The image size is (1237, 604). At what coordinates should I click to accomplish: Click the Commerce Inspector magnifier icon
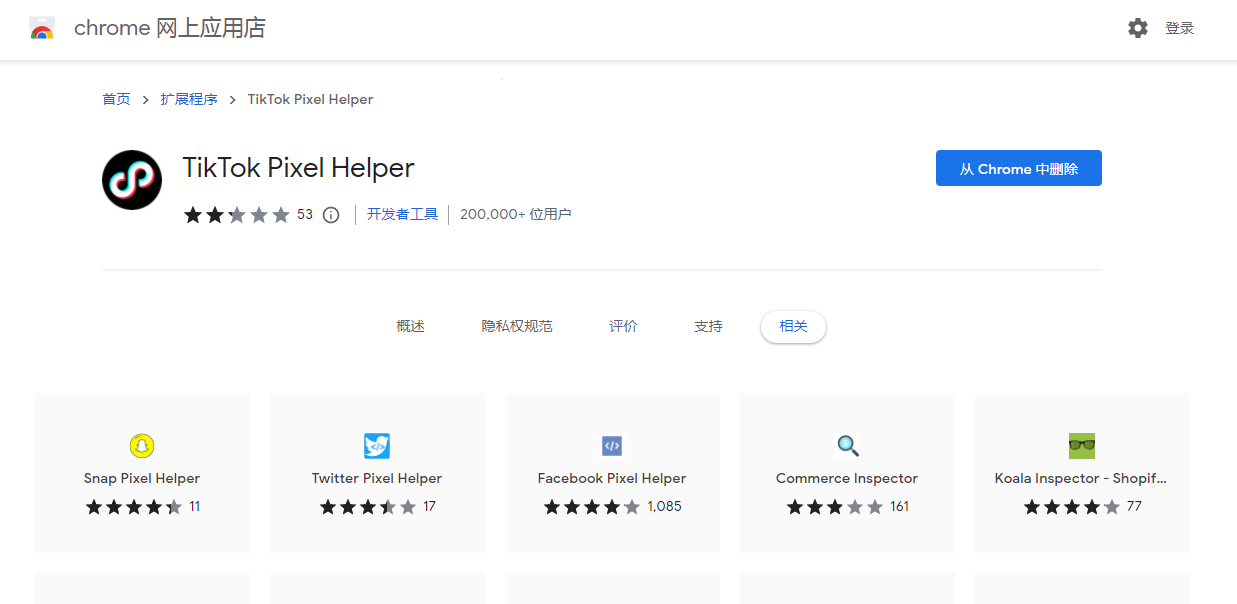coord(847,446)
